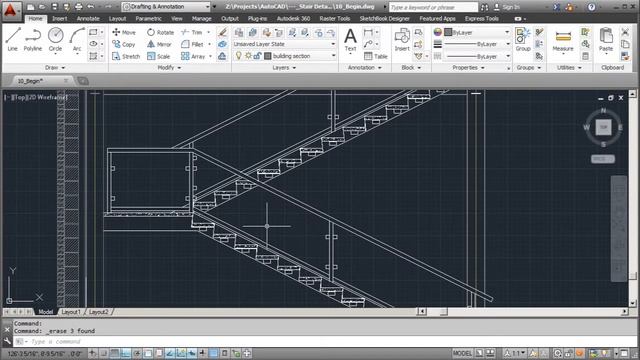The height and width of the screenshot is (360, 640).
Task: Select the Arc tool
Action: click(77, 40)
